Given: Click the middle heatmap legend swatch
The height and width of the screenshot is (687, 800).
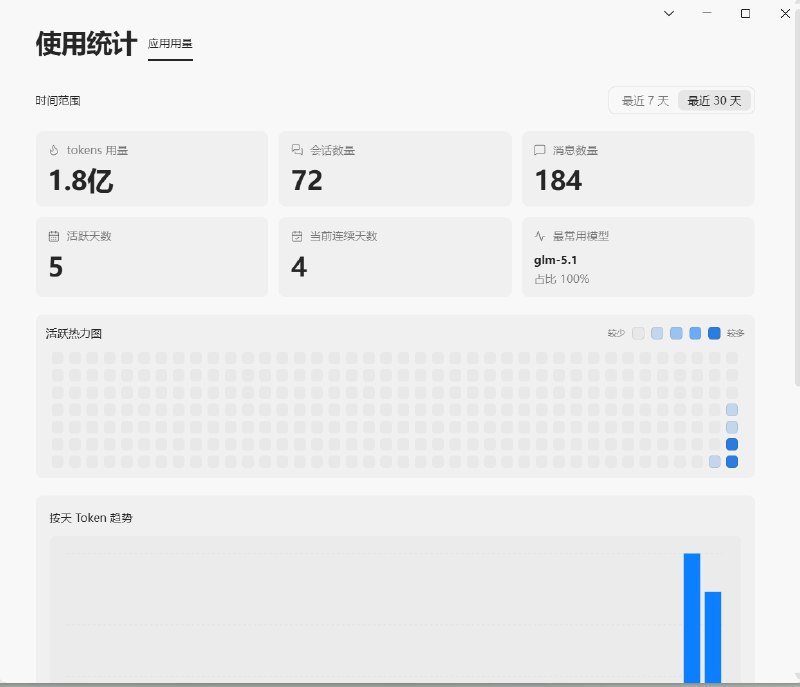Looking at the screenshot, I should pyautogui.click(x=676, y=334).
